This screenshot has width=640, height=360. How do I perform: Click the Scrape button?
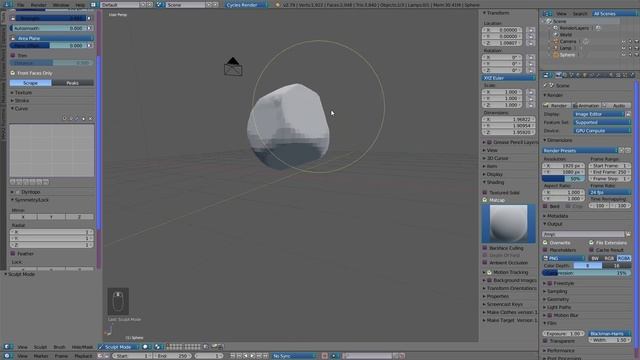coord(31,83)
